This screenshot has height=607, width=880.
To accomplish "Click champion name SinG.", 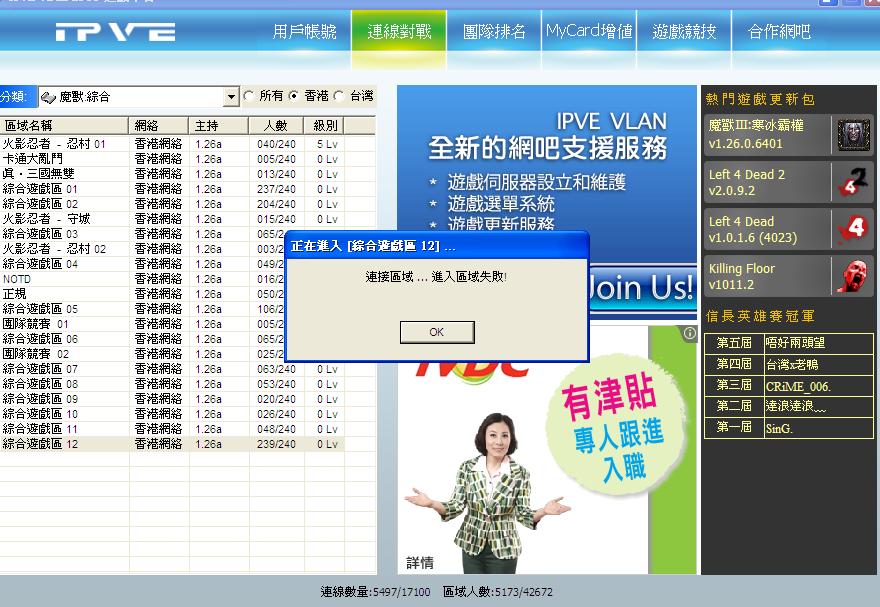I will pyautogui.click(x=779, y=429).
